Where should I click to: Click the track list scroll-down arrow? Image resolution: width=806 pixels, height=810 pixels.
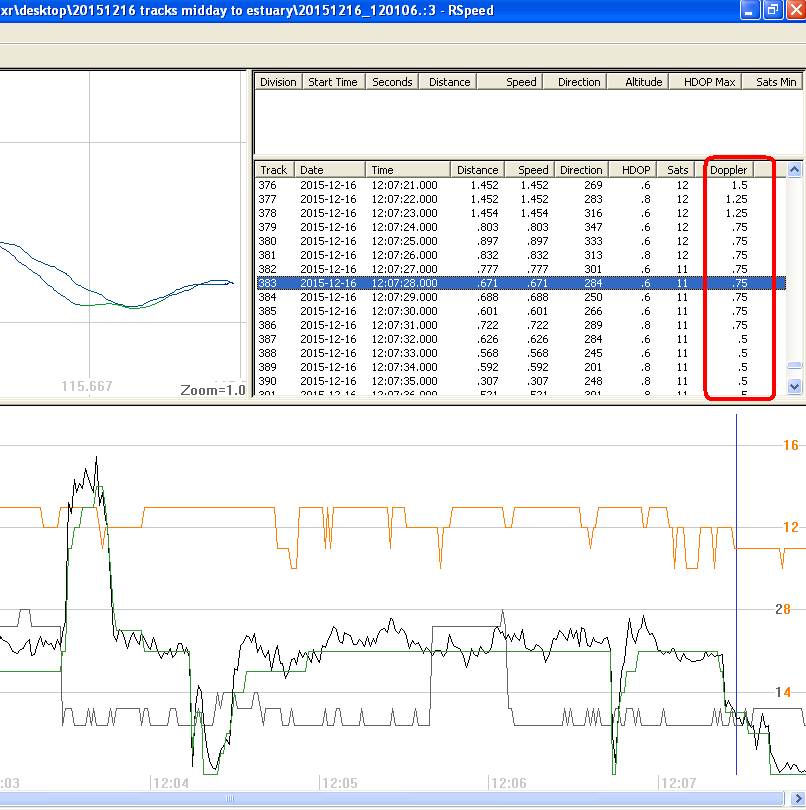click(x=795, y=386)
